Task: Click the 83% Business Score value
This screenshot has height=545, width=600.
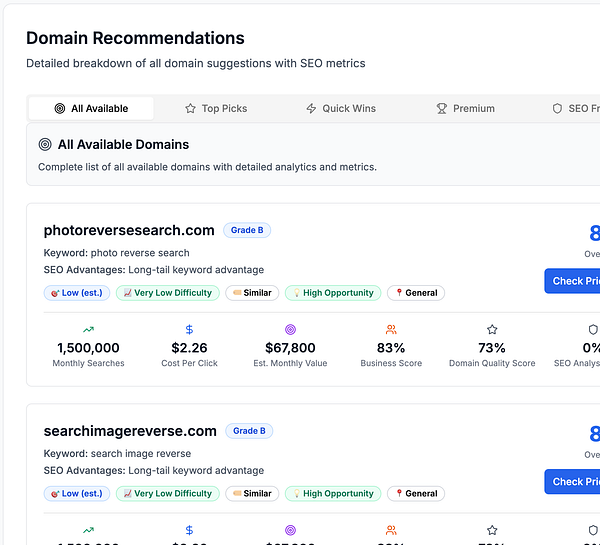Action: click(x=391, y=348)
